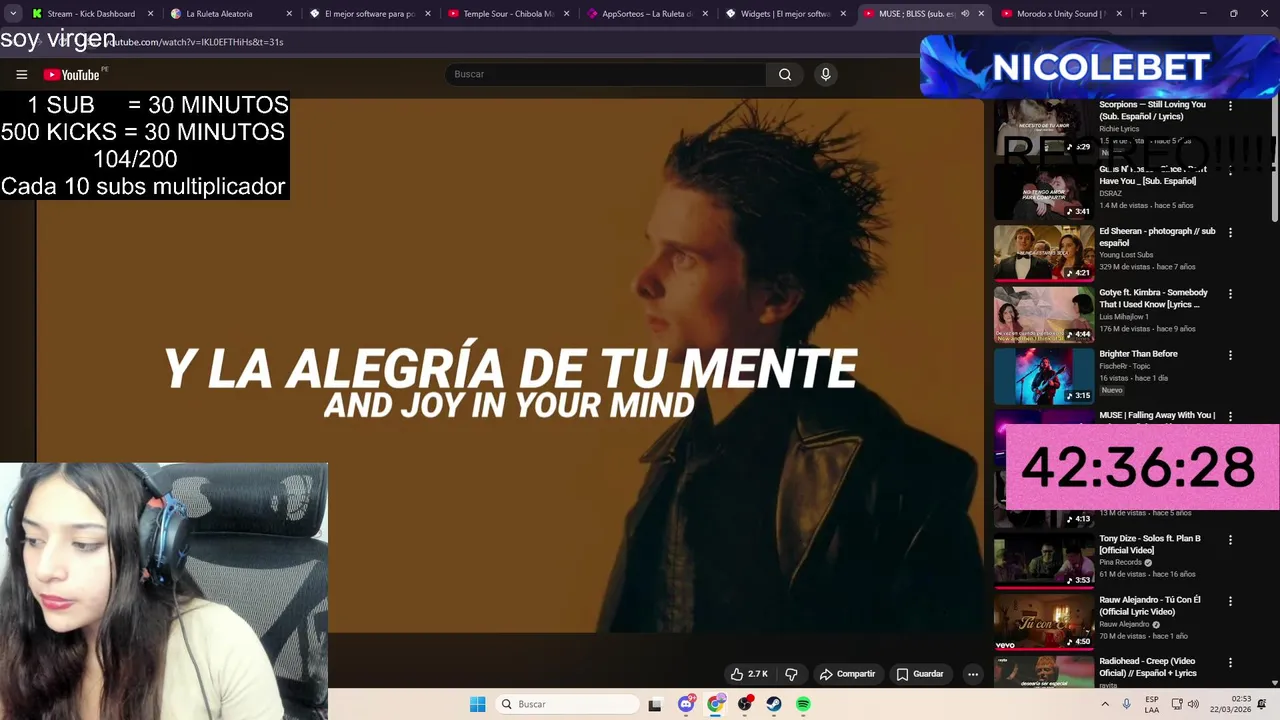Open OBS Studio from the taskbar
The image size is (1280, 720).
tap(745, 704)
